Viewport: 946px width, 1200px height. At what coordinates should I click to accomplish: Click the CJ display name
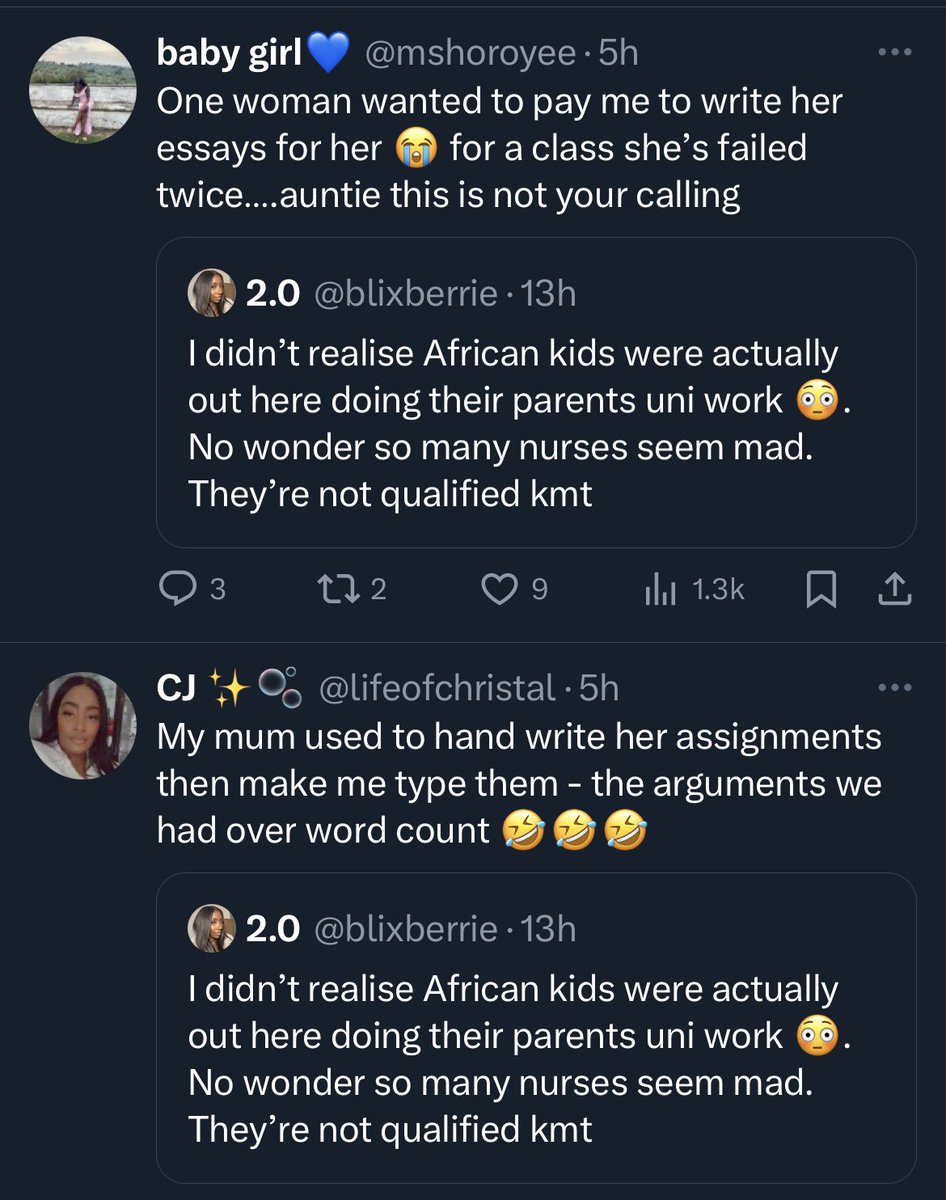[178, 688]
